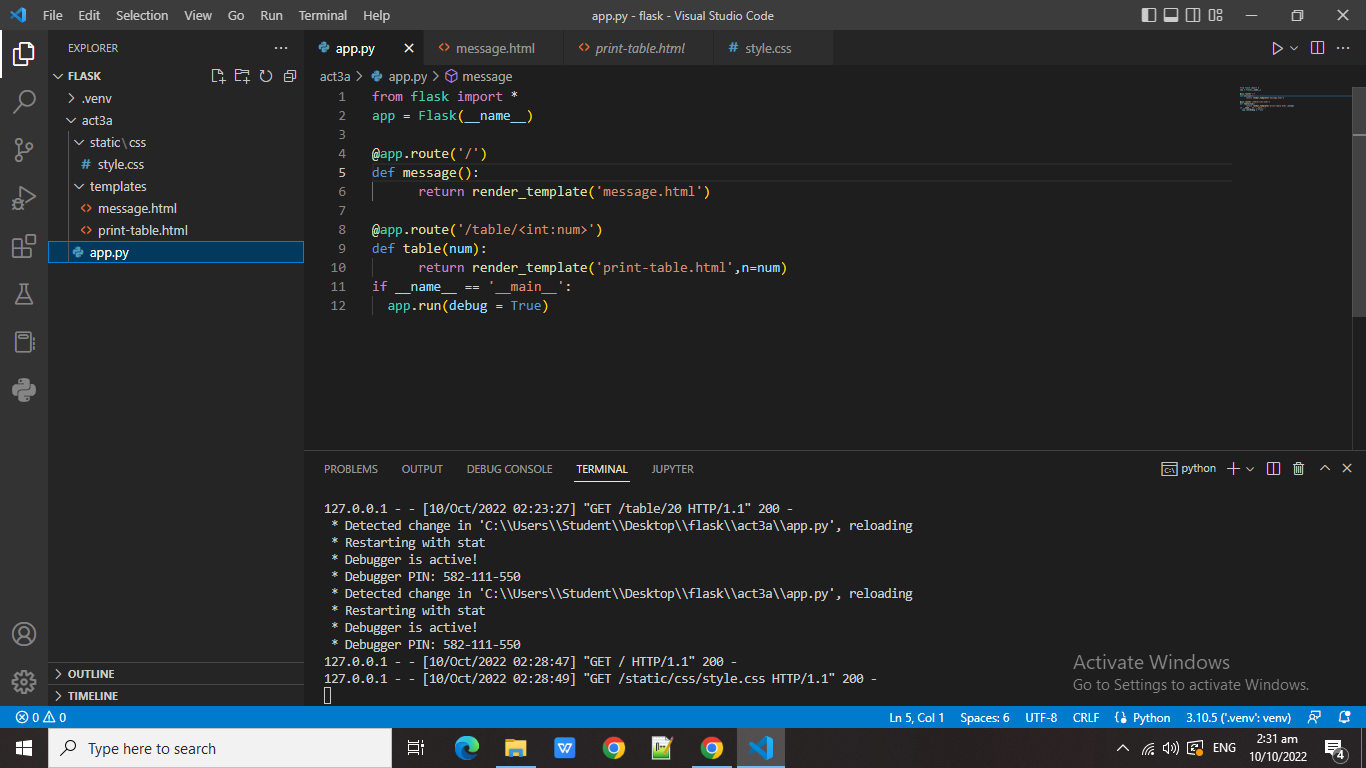This screenshot has height=768, width=1366.
Task: Click the Run Python File icon
Action: coord(1277,47)
